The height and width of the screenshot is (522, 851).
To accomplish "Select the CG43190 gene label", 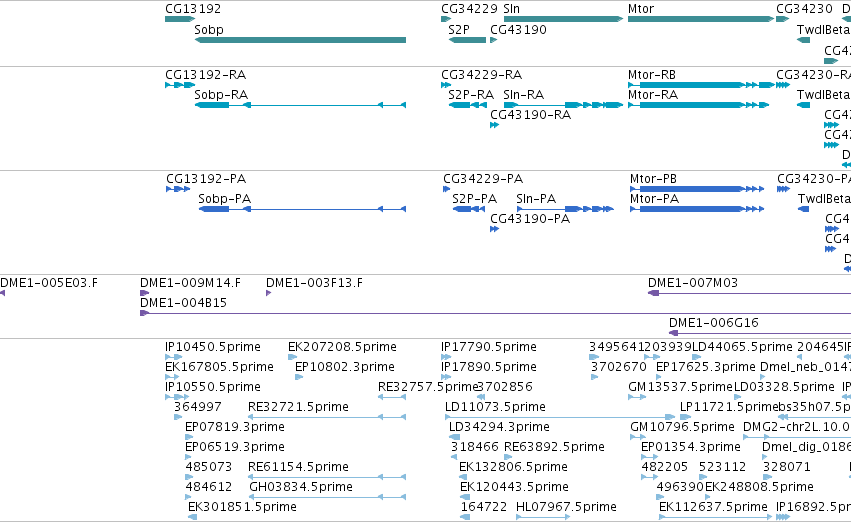I will click(x=518, y=30).
